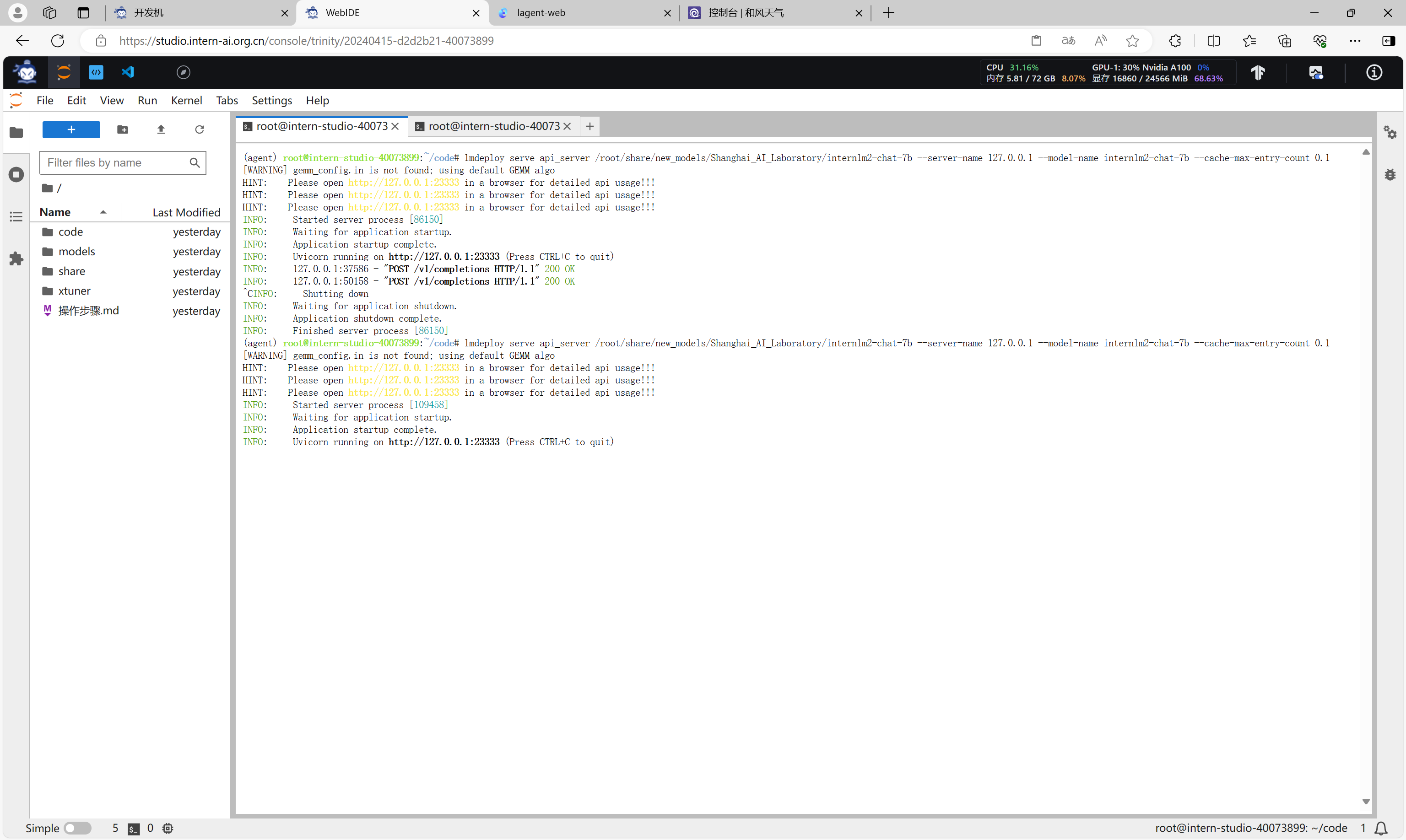
Task: Open the share folder
Action: pos(131,271)
